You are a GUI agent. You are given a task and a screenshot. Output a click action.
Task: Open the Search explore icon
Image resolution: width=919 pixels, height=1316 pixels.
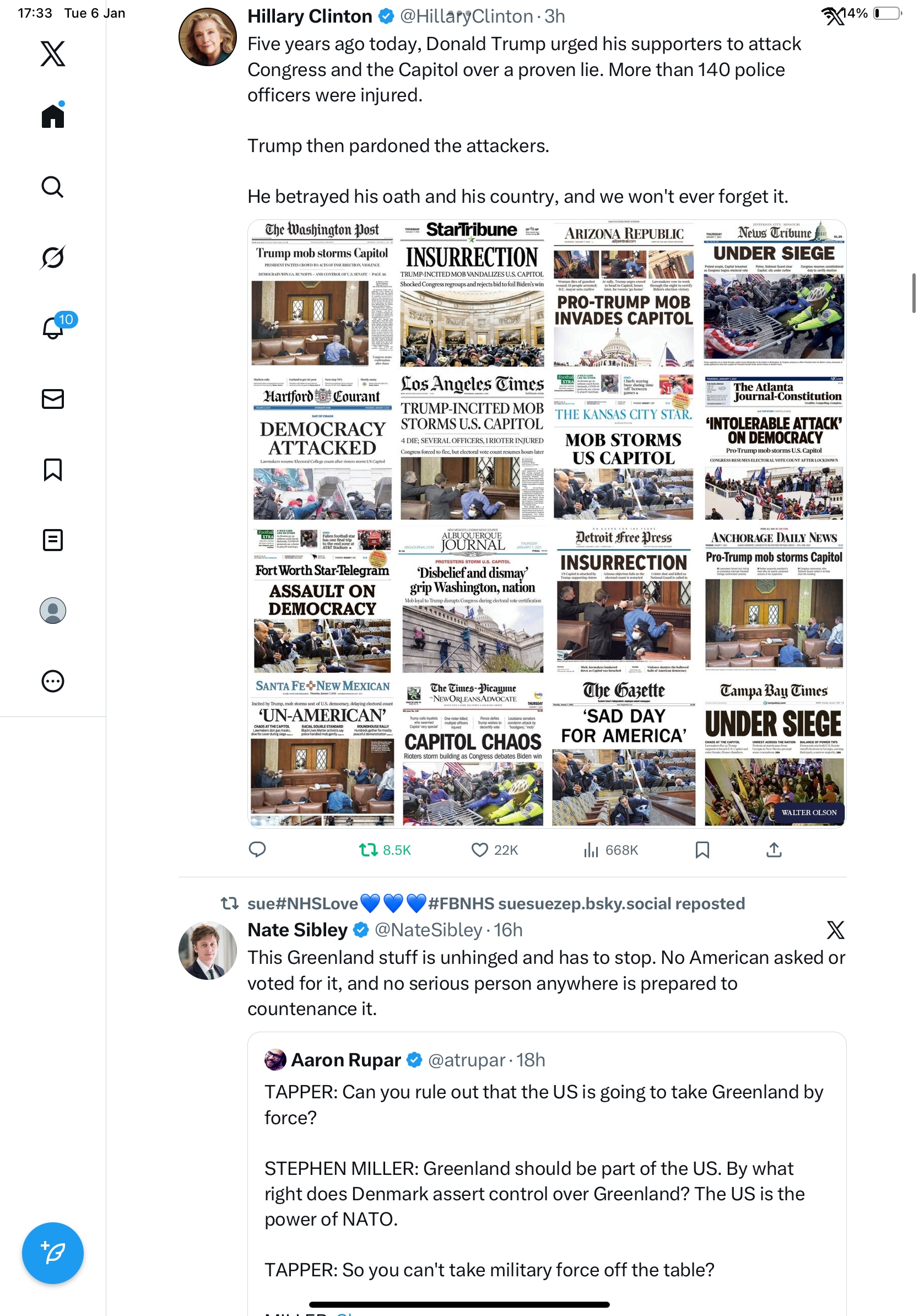(53, 187)
